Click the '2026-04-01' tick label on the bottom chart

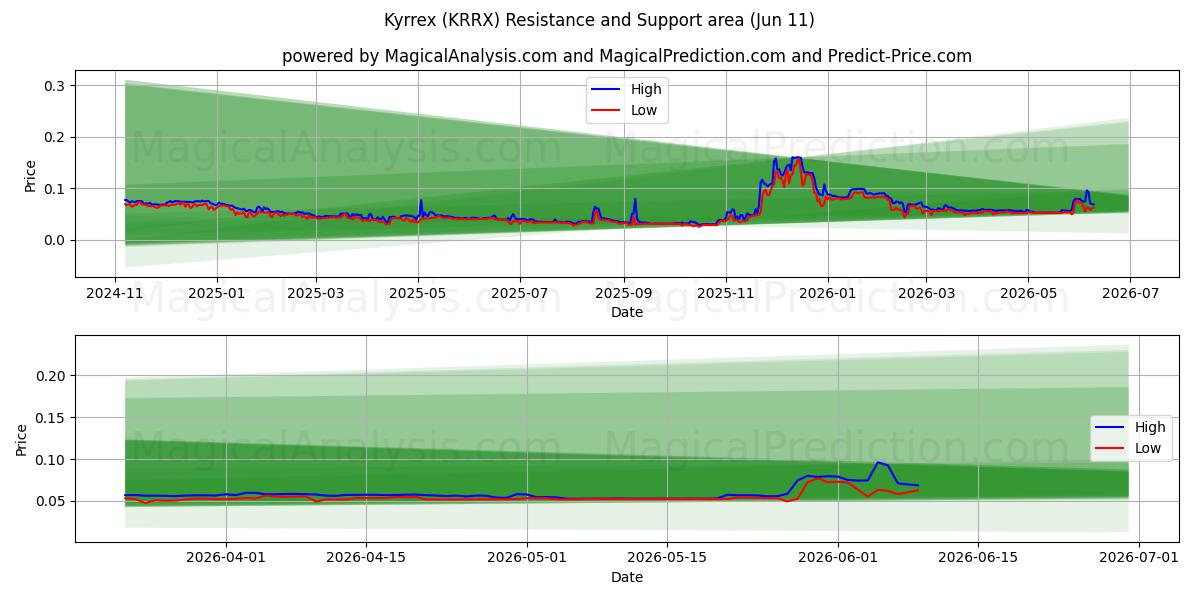226,558
